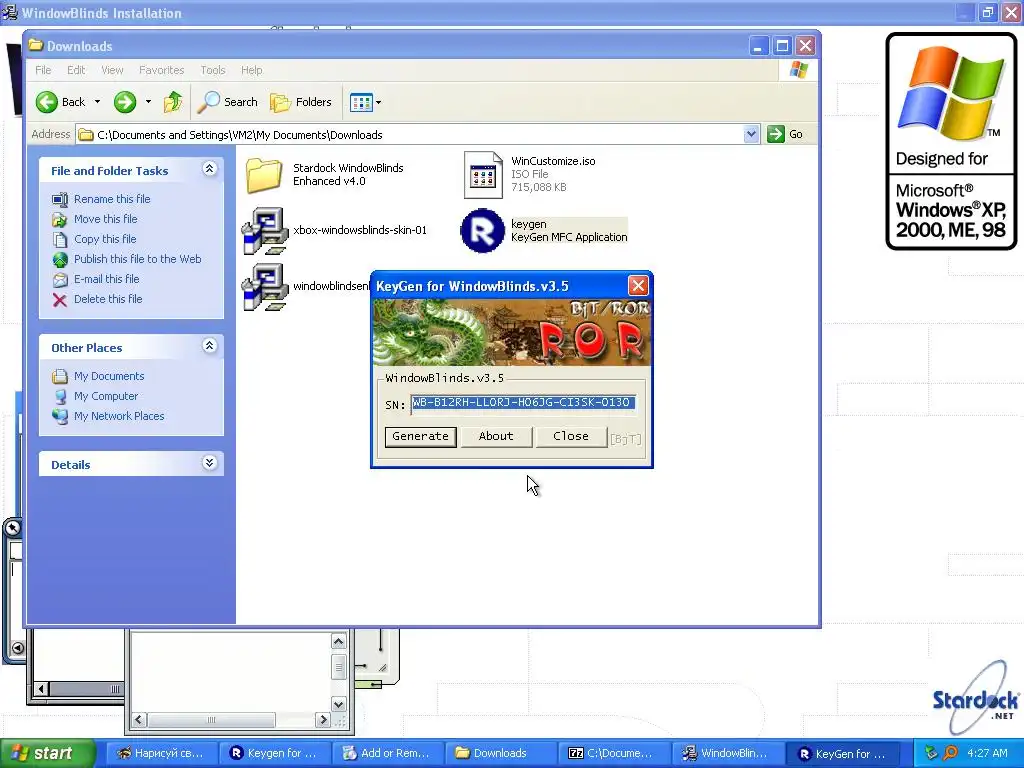Switch to WindowBlin... taskbar button

pos(726,753)
